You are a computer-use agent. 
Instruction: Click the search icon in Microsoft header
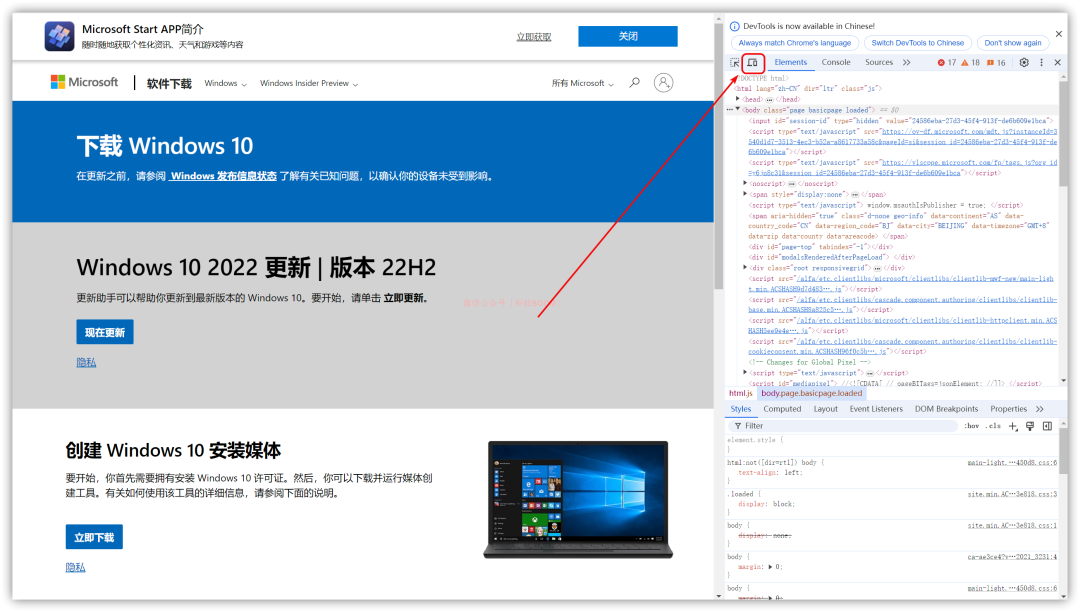point(634,83)
